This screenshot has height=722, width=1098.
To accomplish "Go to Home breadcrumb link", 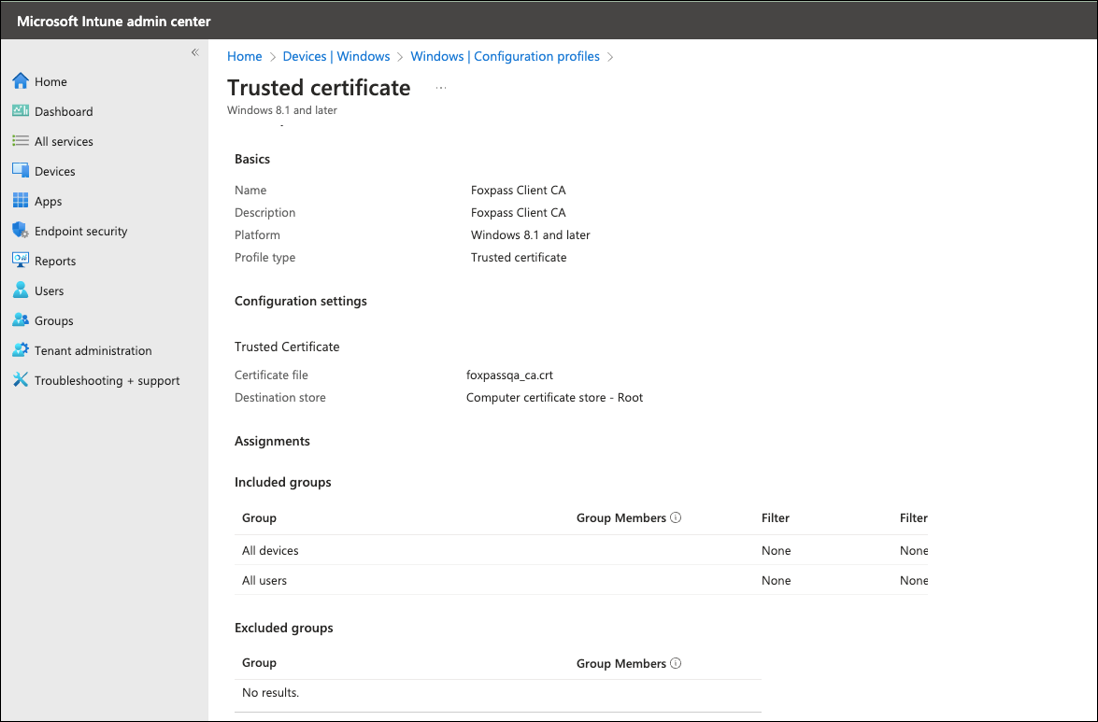I will [x=244, y=57].
